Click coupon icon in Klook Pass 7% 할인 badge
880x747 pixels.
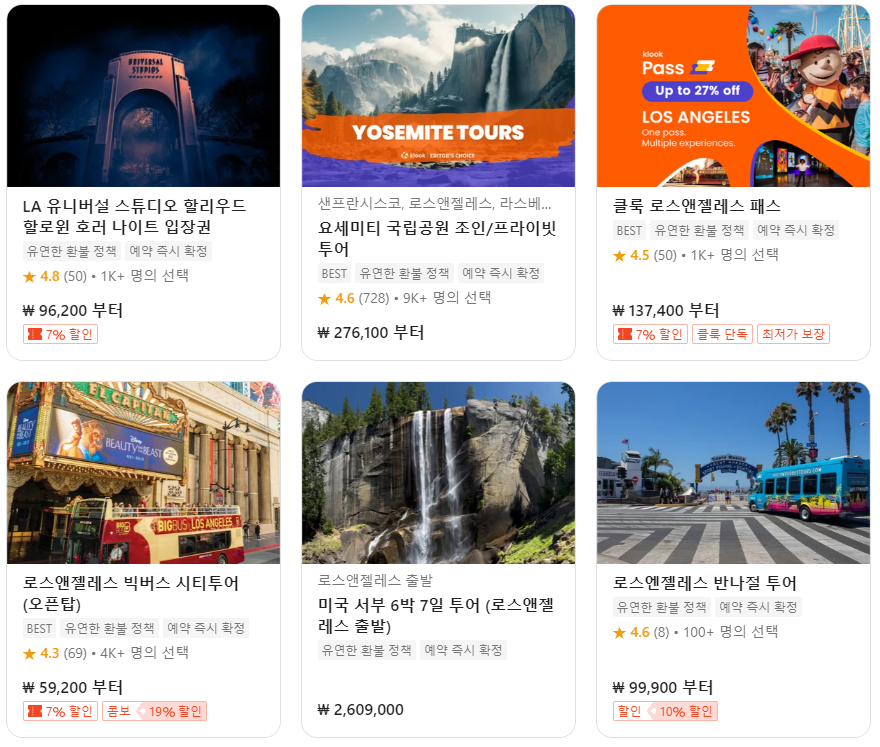coord(625,334)
